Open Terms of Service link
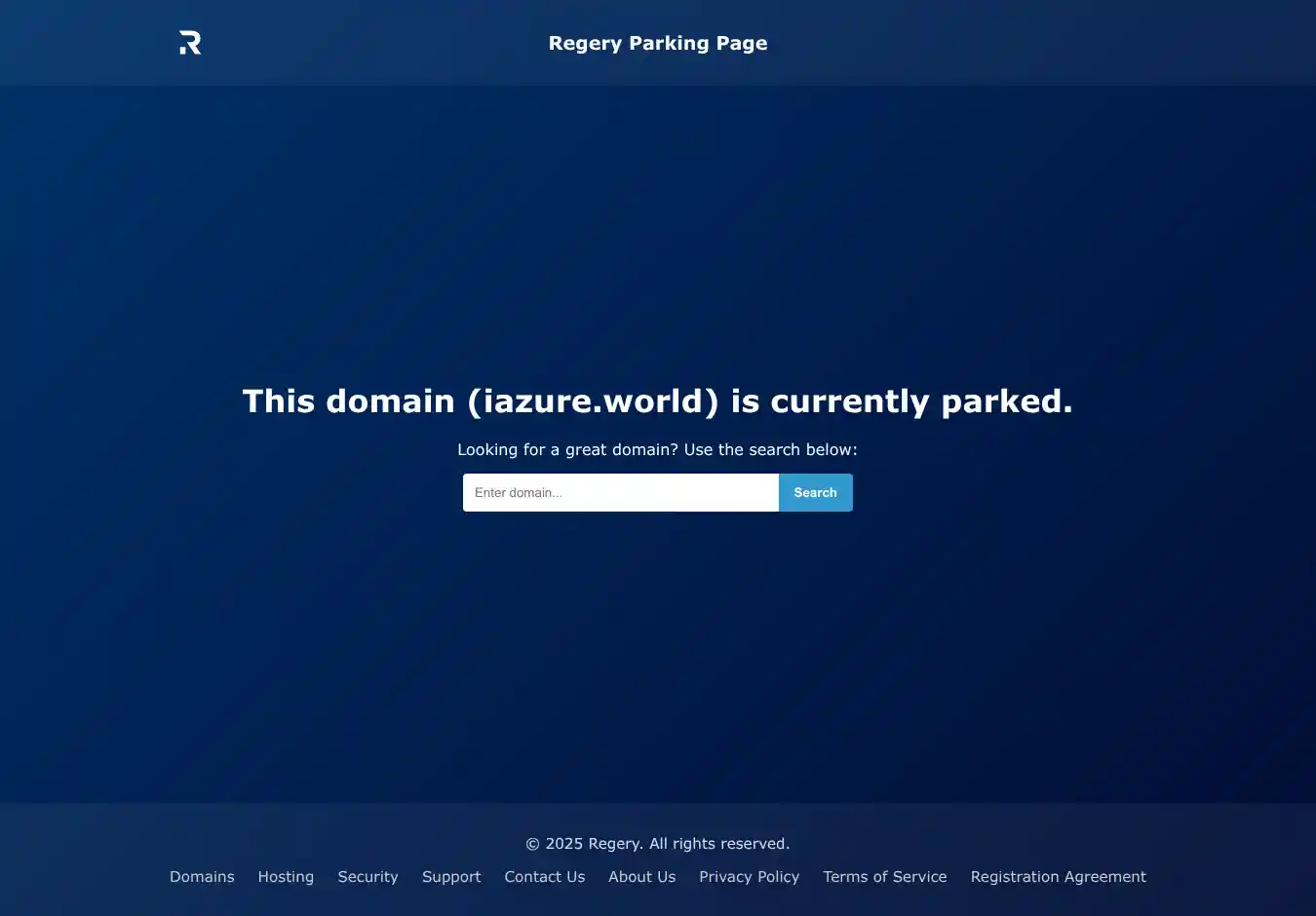 (885, 876)
